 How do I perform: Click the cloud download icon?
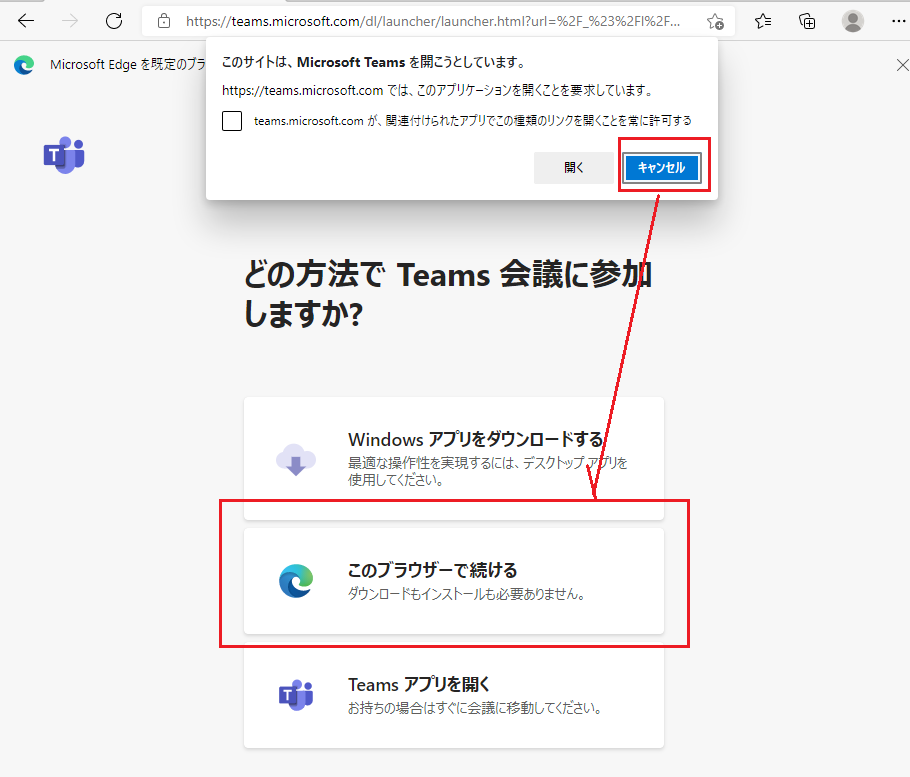pyautogui.click(x=296, y=460)
